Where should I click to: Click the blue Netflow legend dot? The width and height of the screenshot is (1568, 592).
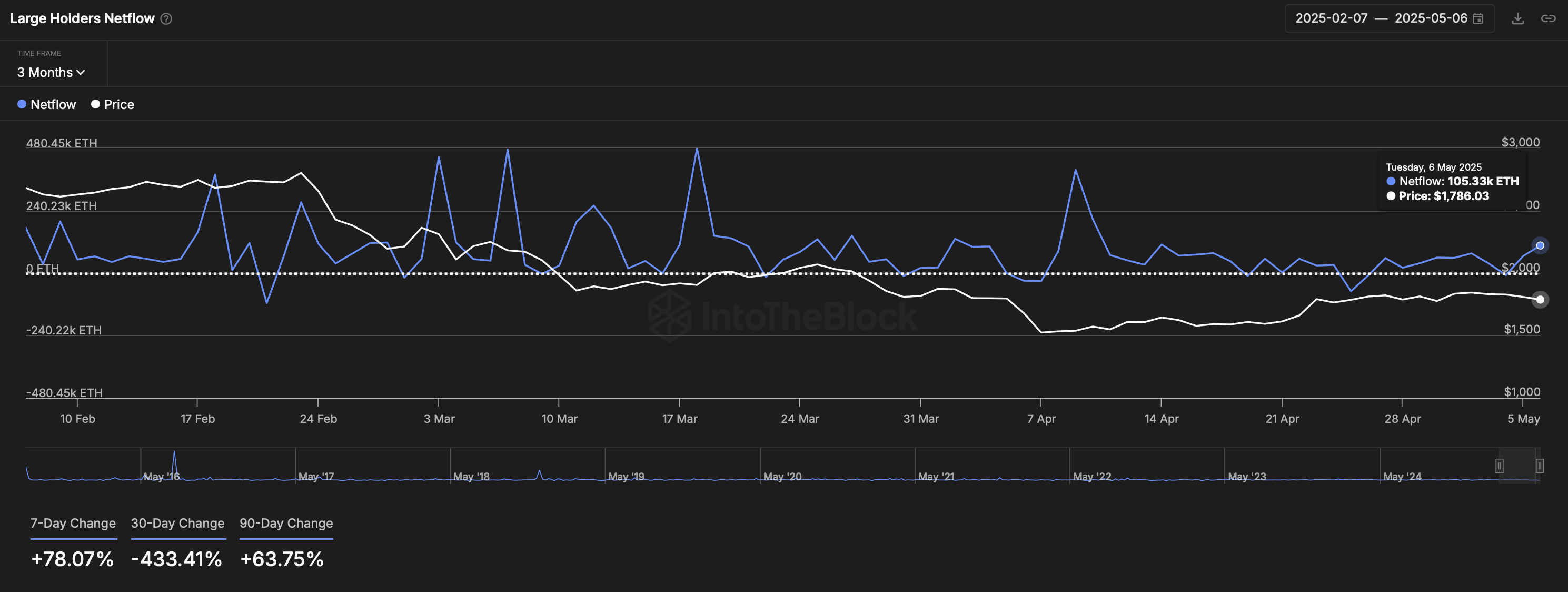click(22, 104)
